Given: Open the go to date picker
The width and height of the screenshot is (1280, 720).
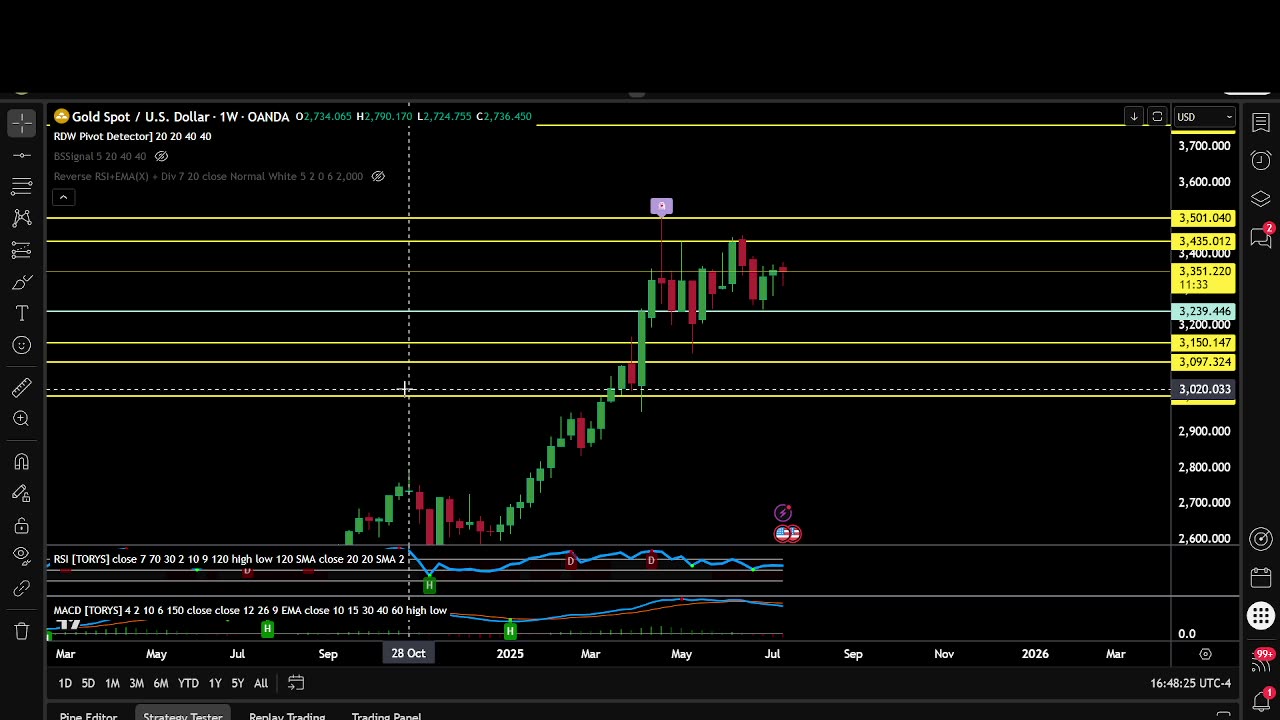Looking at the screenshot, I should point(296,683).
